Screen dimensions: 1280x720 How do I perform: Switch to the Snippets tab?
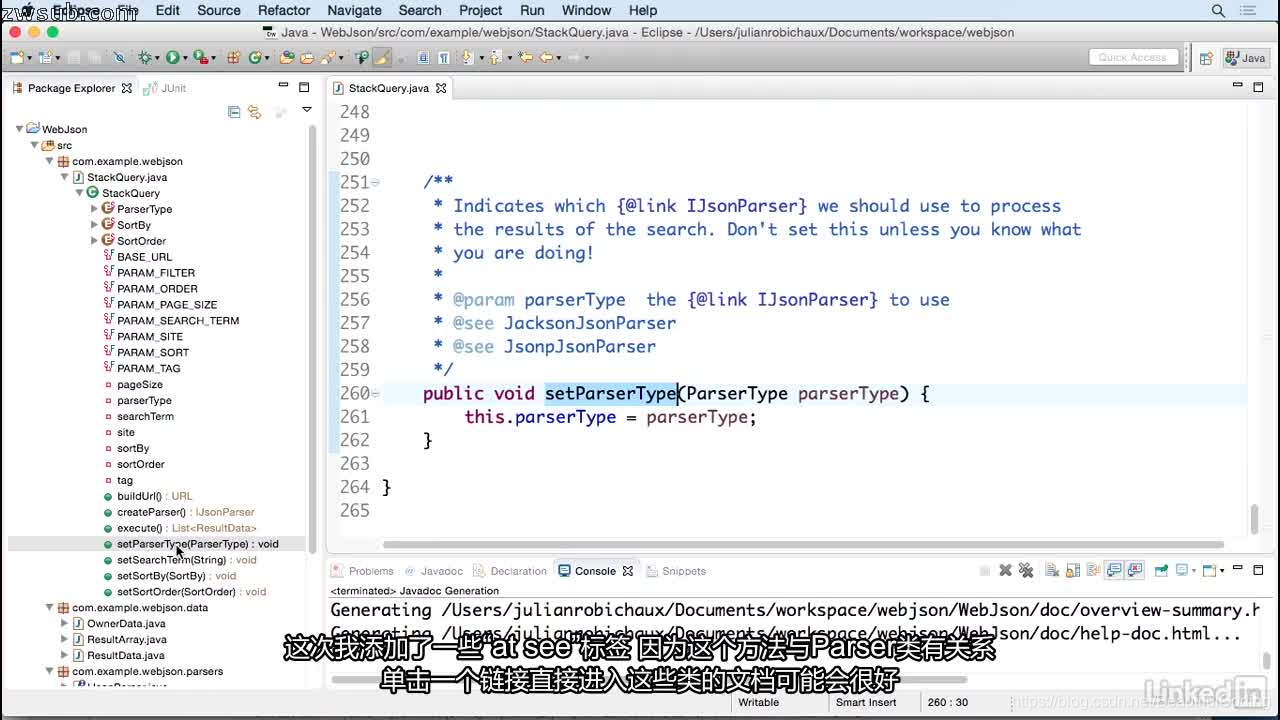(677, 571)
